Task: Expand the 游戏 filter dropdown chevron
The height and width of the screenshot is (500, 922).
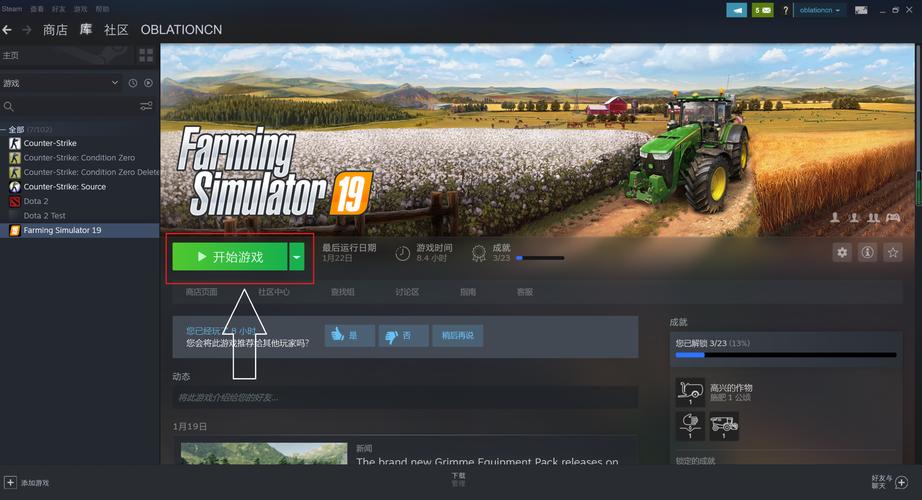Action: coord(115,83)
